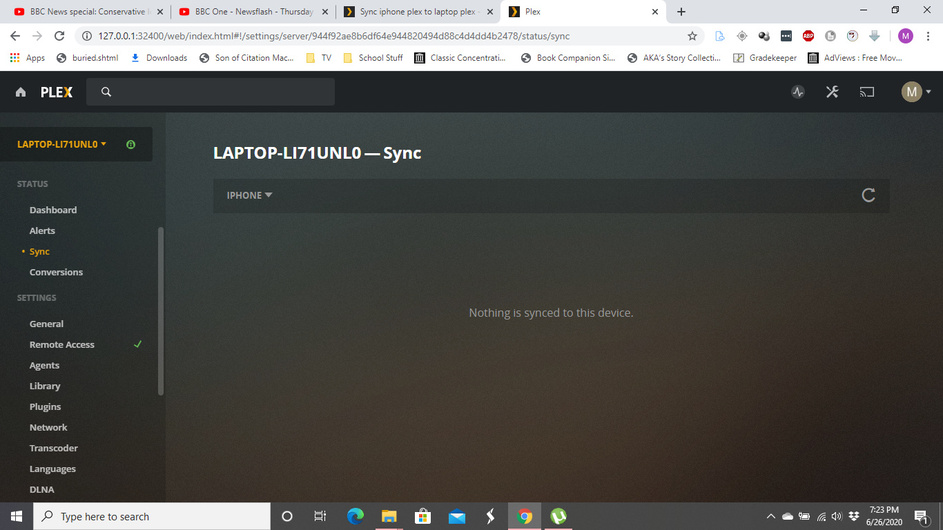Open the Plex activity indicator icon
The height and width of the screenshot is (530, 943).
pyautogui.click(x=798, y=92)
